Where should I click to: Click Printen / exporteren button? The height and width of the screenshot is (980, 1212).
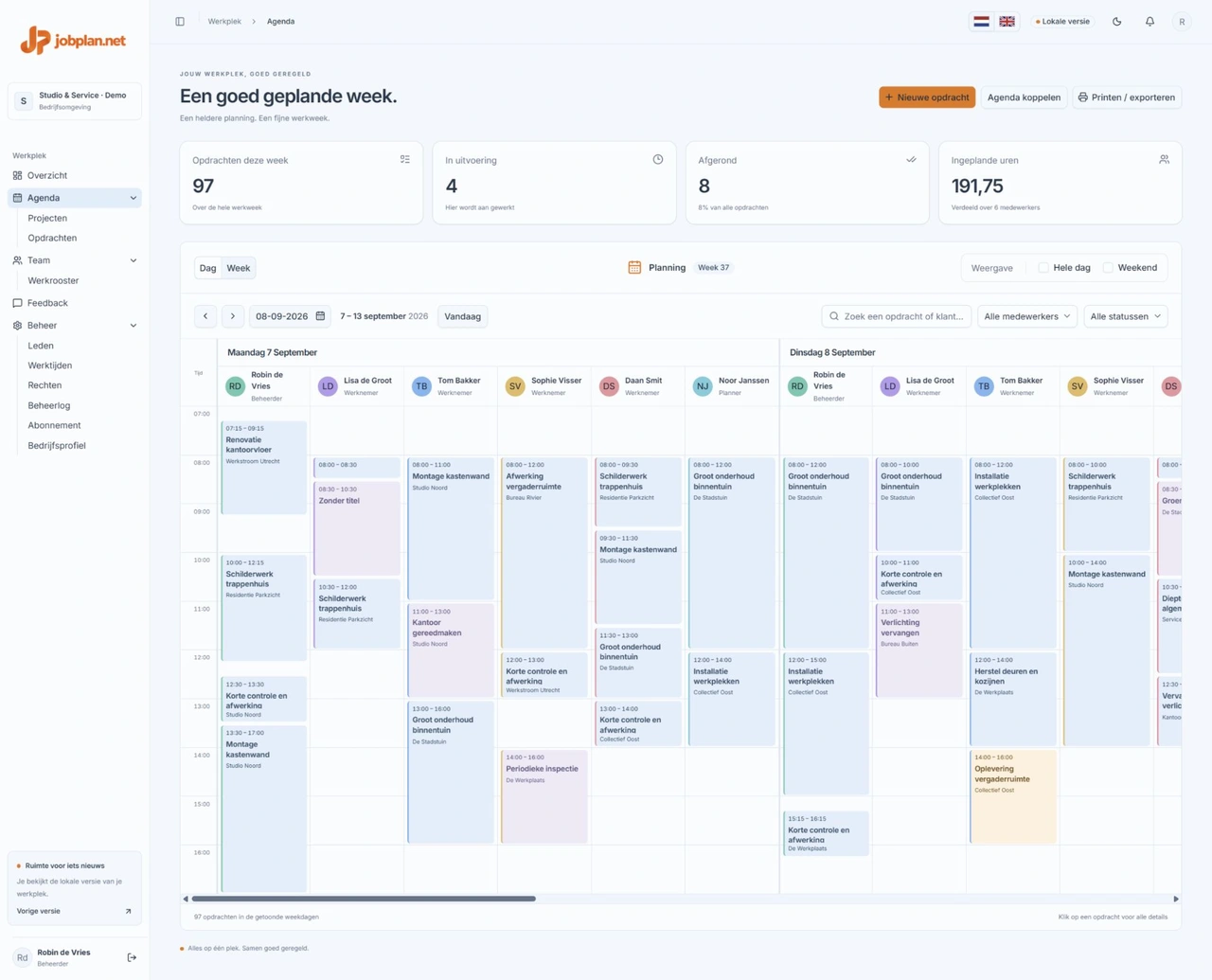[1127, 98]
